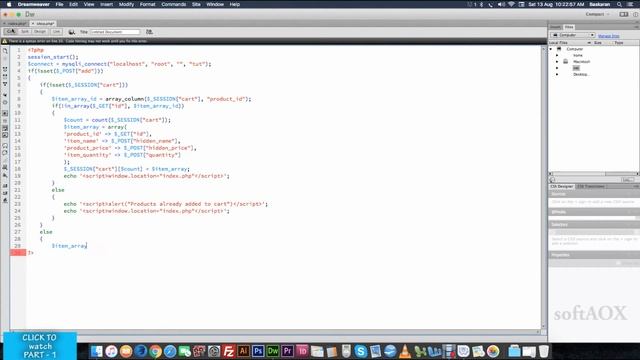640x360 pixels.
Task: Open the Commands menu
Action: 173,4
